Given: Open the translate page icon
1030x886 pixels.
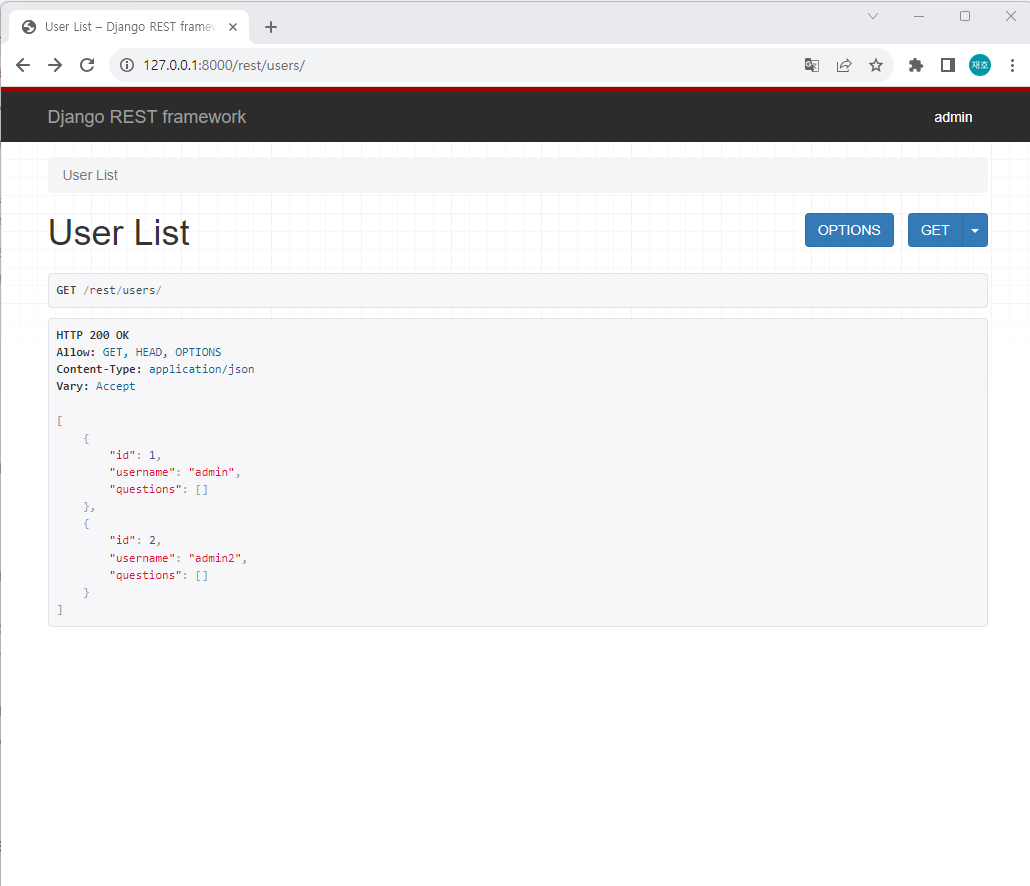Looking at the screenshot, I should (812, 65).
